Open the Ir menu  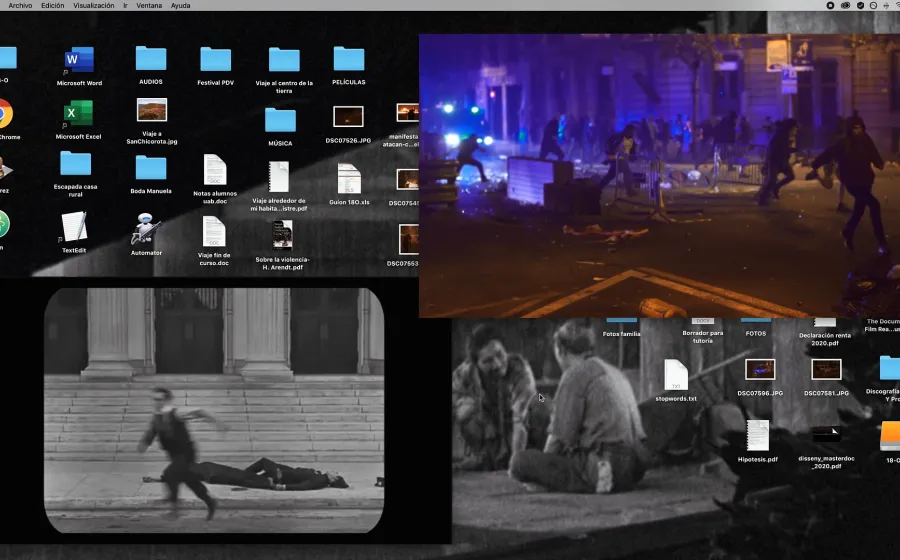tap(125, 5)
